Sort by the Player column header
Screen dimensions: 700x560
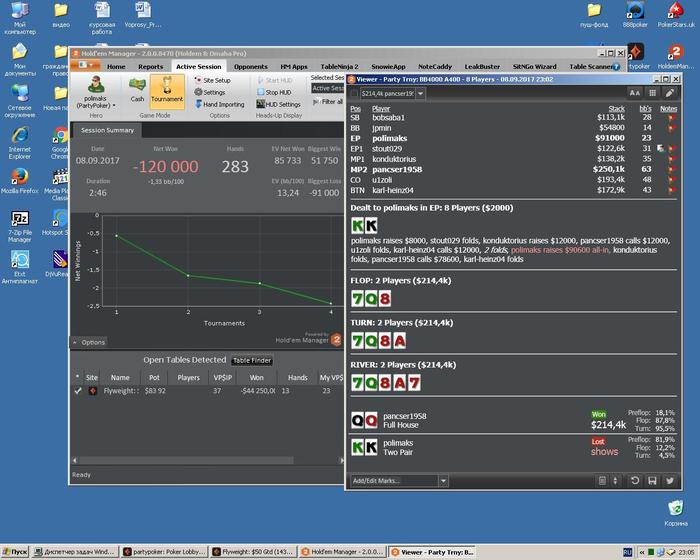click(x=381, y=109)
